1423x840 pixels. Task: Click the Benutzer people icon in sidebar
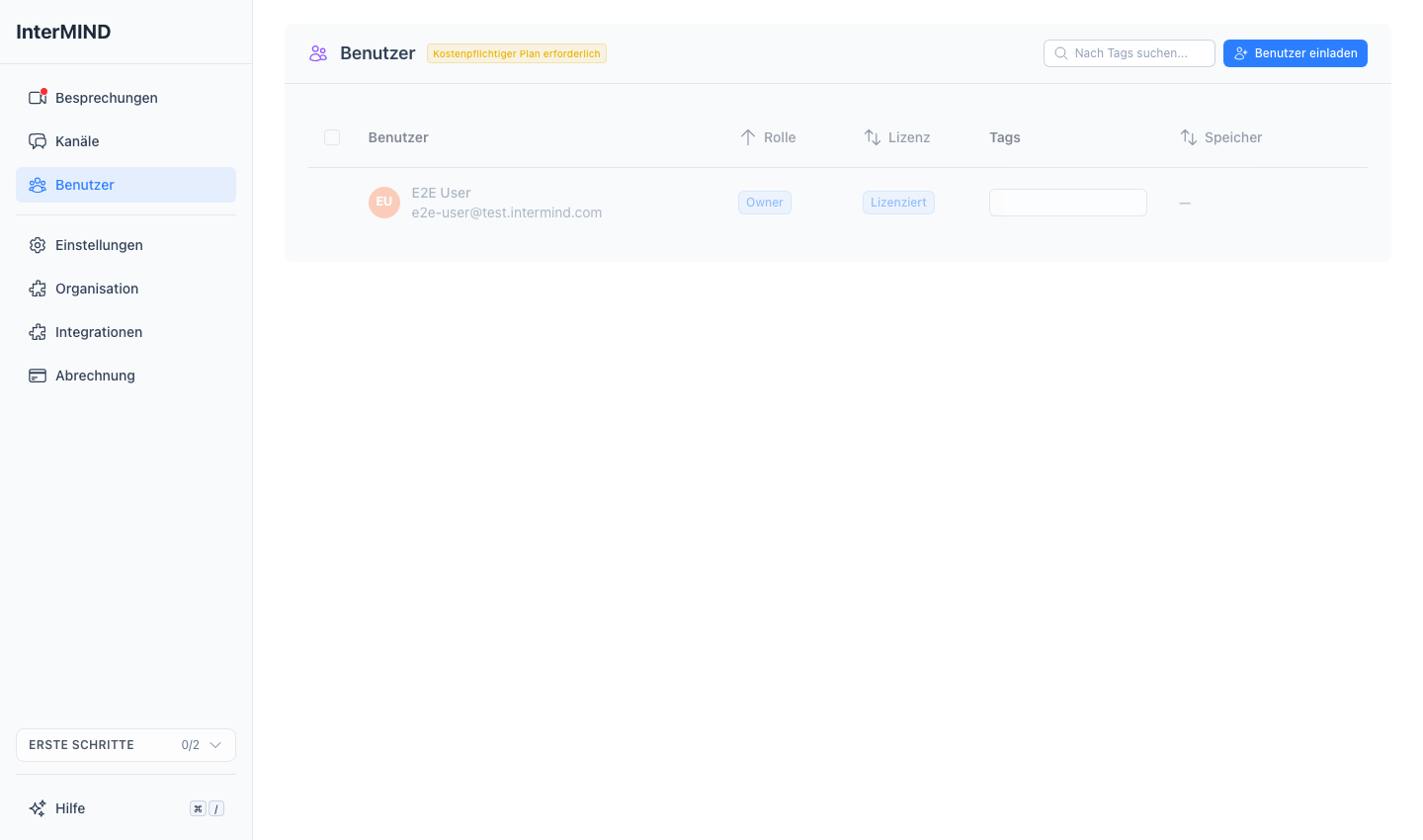[38, 185]
